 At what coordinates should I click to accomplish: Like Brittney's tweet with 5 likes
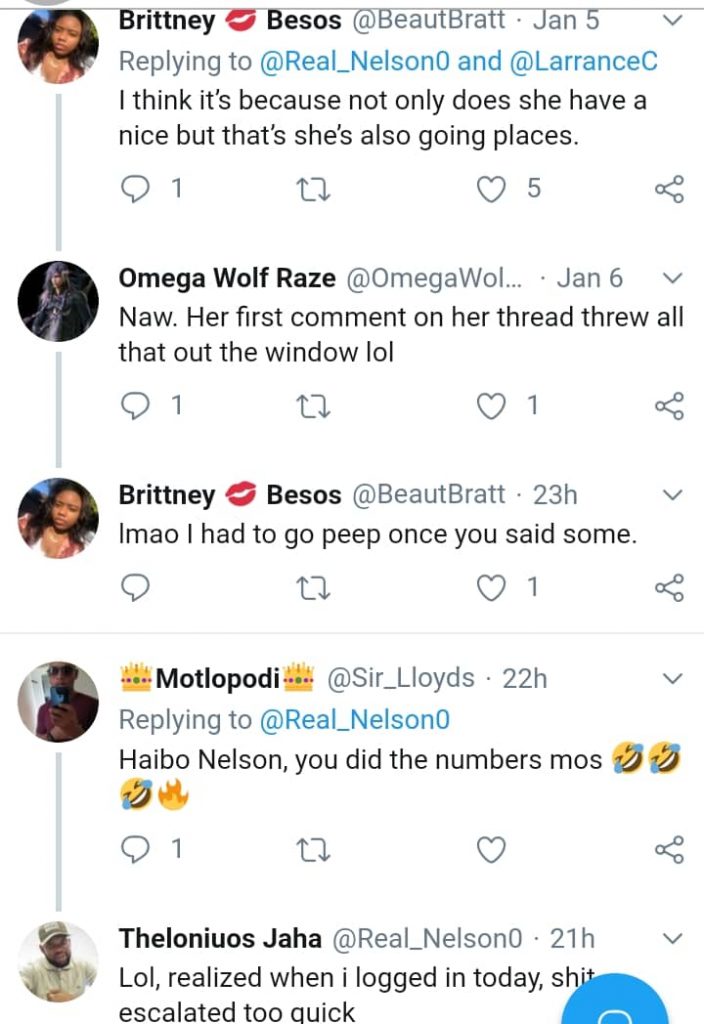tap(491, 188)
